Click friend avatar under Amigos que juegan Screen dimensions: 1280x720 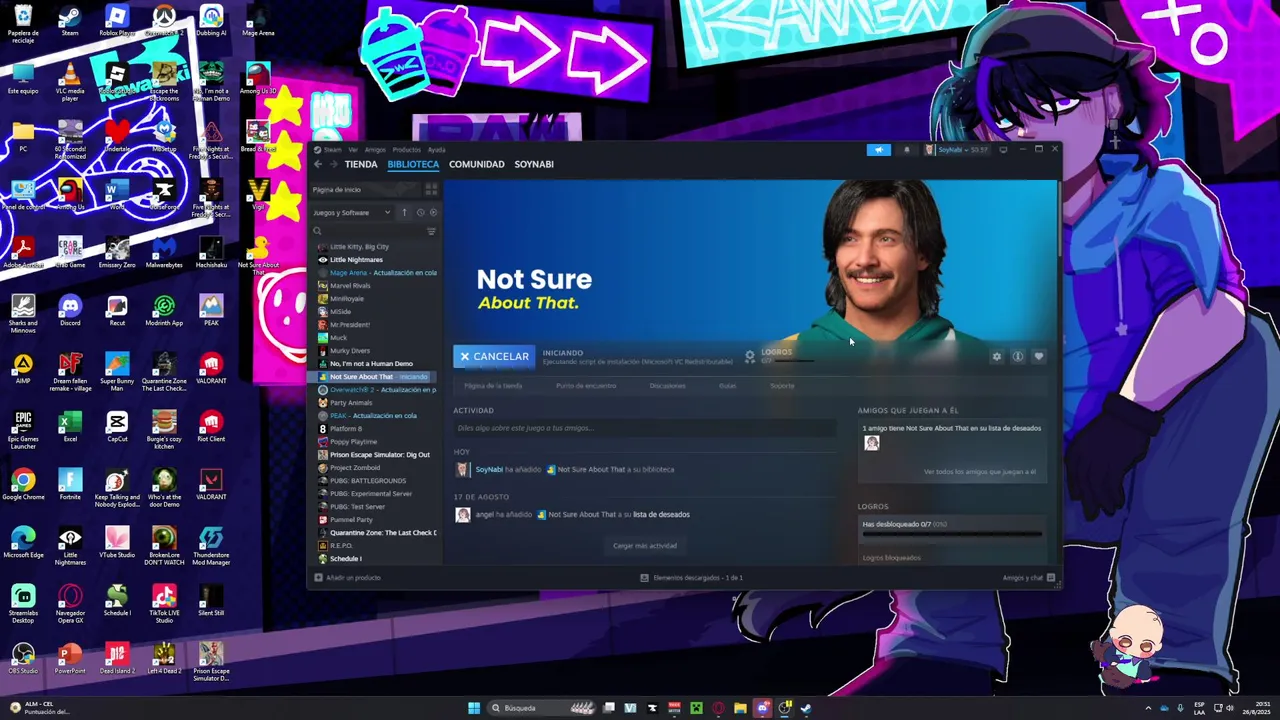click(x=872, y=443)
